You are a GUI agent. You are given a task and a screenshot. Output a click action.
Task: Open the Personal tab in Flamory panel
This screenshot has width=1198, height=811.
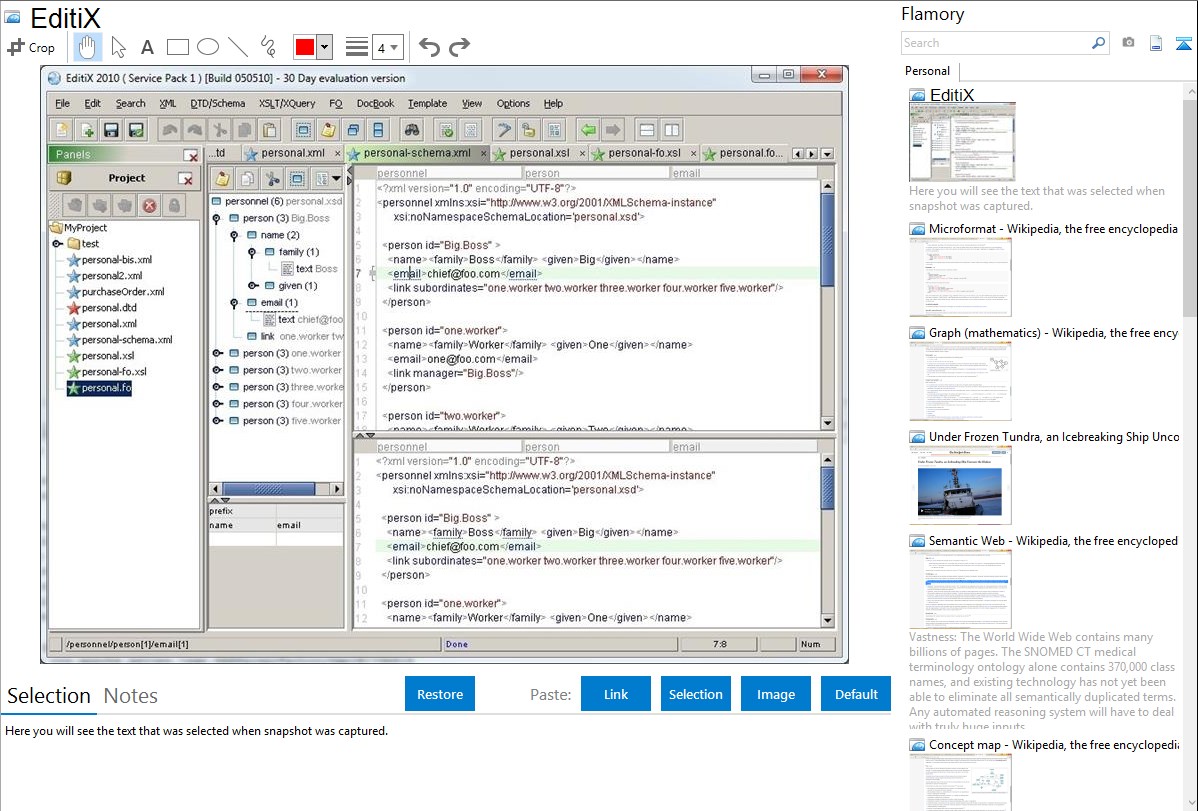pos(927,71)
